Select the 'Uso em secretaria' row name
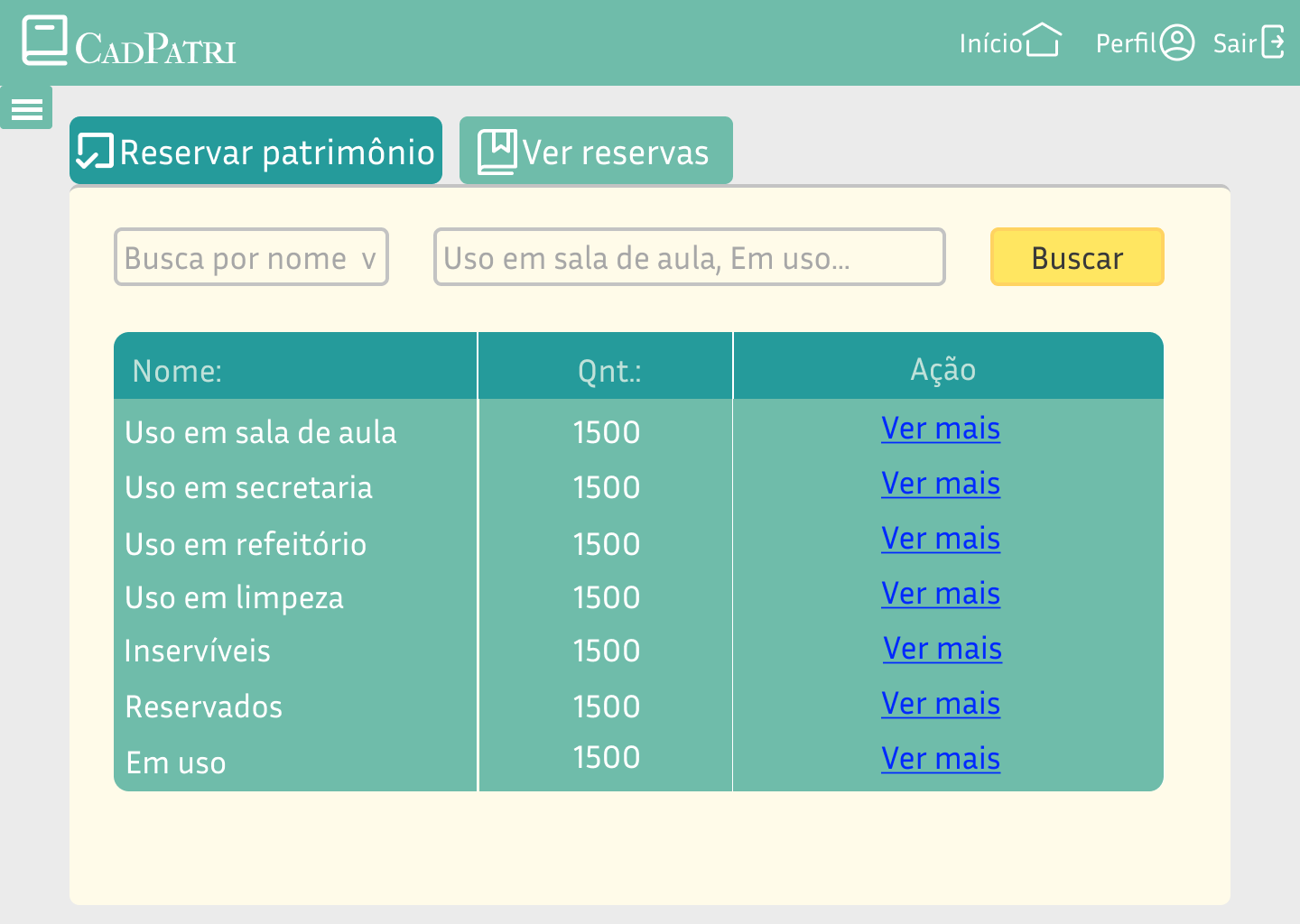The image size is (1300, 924). click(248, 488)
